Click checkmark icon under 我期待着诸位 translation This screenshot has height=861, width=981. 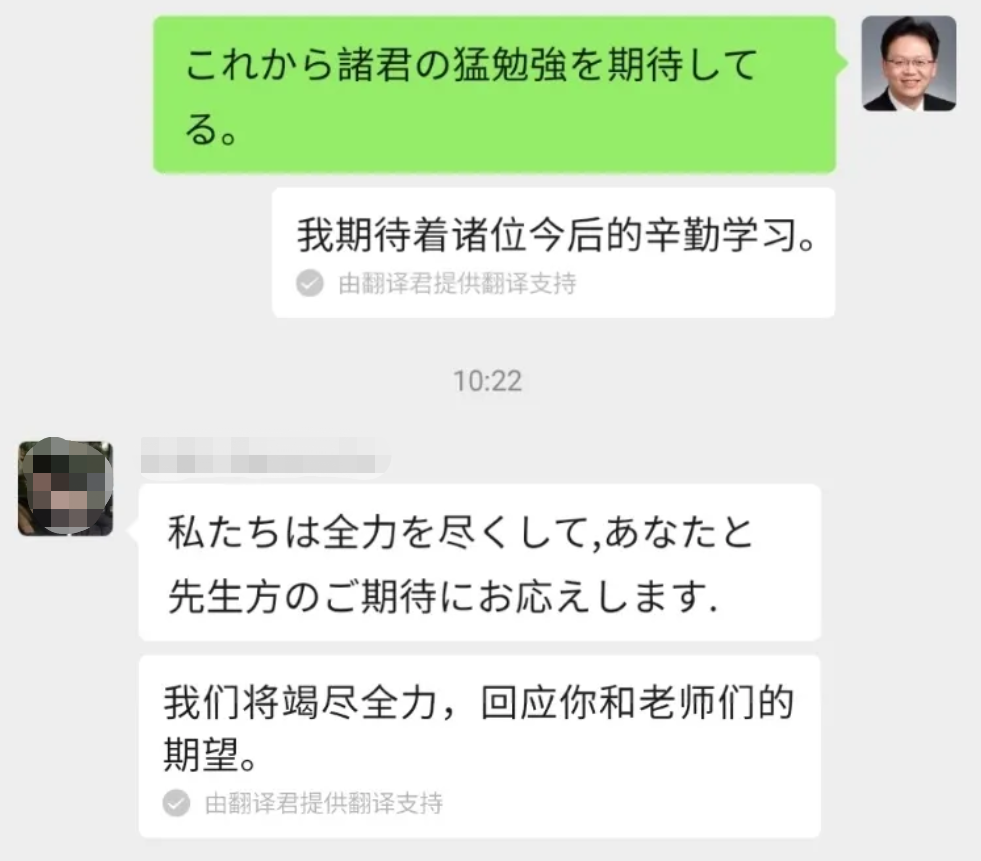tap(310, 283)
